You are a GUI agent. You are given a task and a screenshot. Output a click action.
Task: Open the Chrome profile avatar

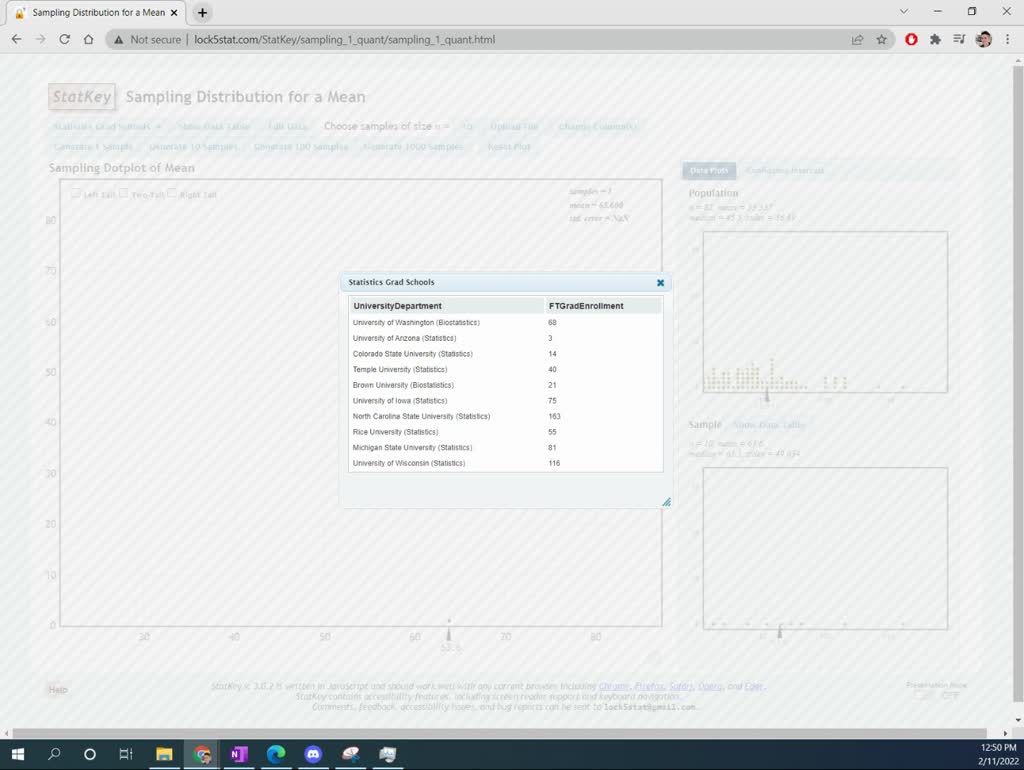(981, 40)
